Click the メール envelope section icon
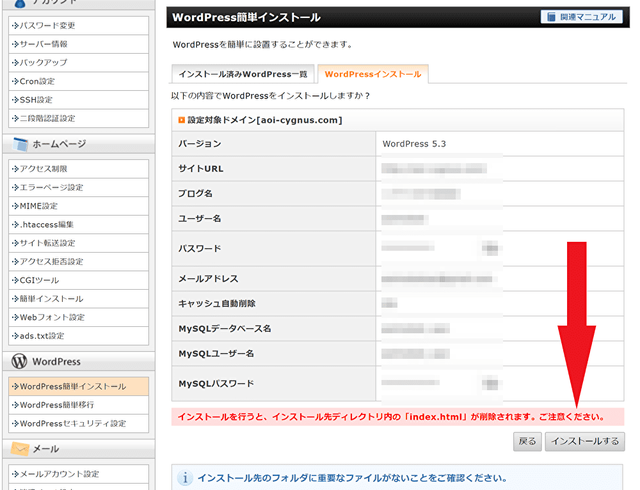Viewport: 640px width, 490px height. (x=20, y=449)
